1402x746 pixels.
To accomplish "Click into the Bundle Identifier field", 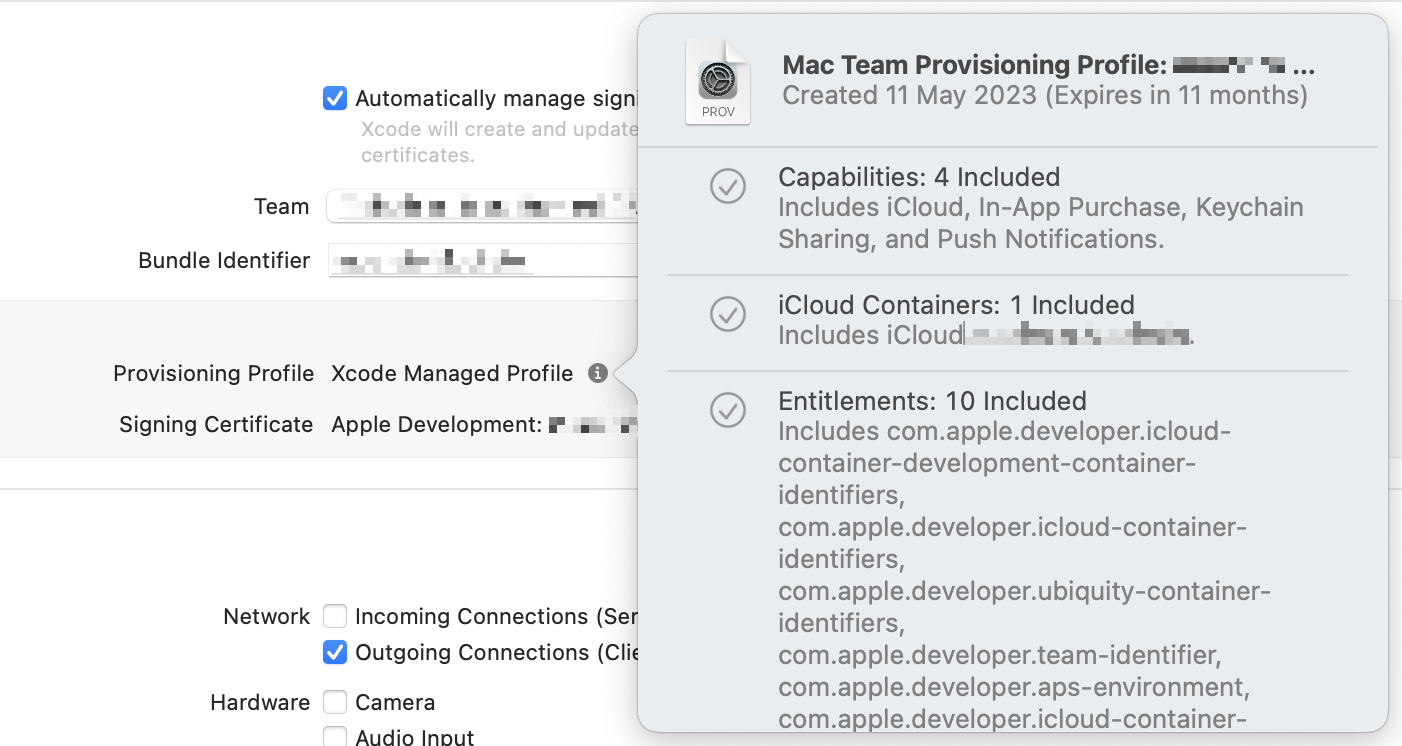I will 482,261.
